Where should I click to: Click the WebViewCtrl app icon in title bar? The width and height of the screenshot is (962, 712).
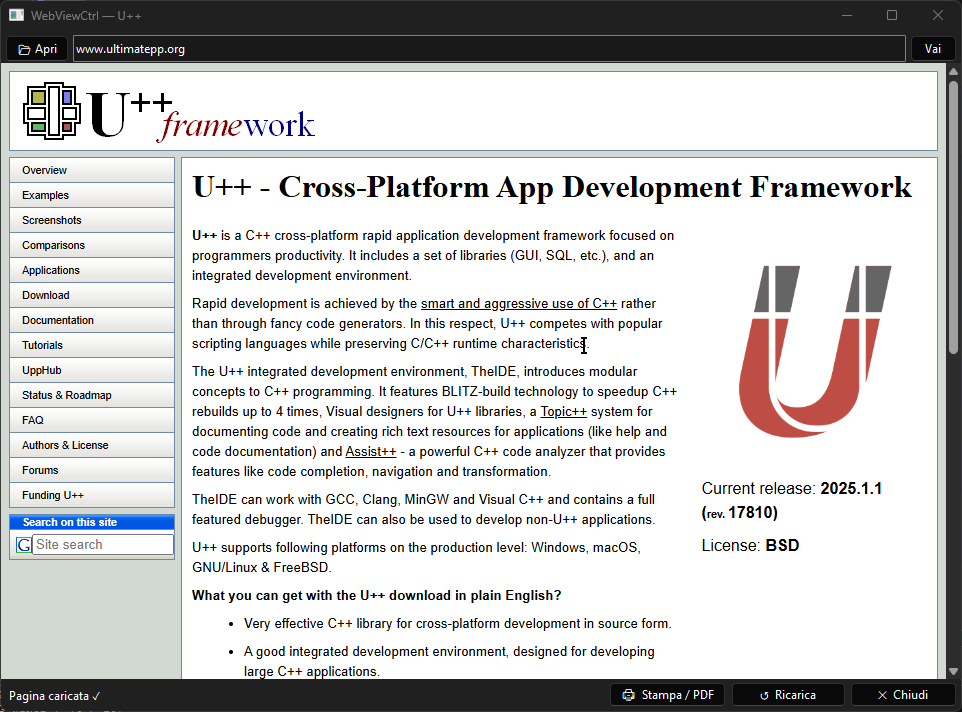17,15
